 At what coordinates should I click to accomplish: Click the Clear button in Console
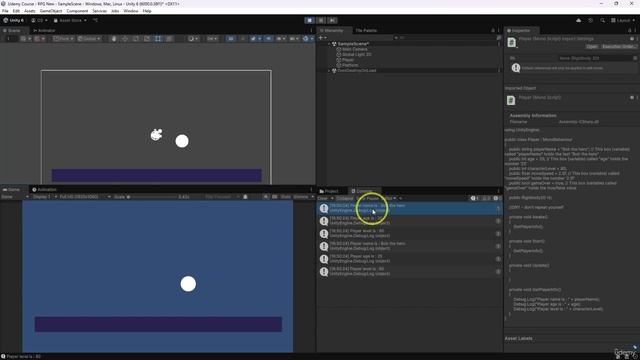[x=323, y=198]
